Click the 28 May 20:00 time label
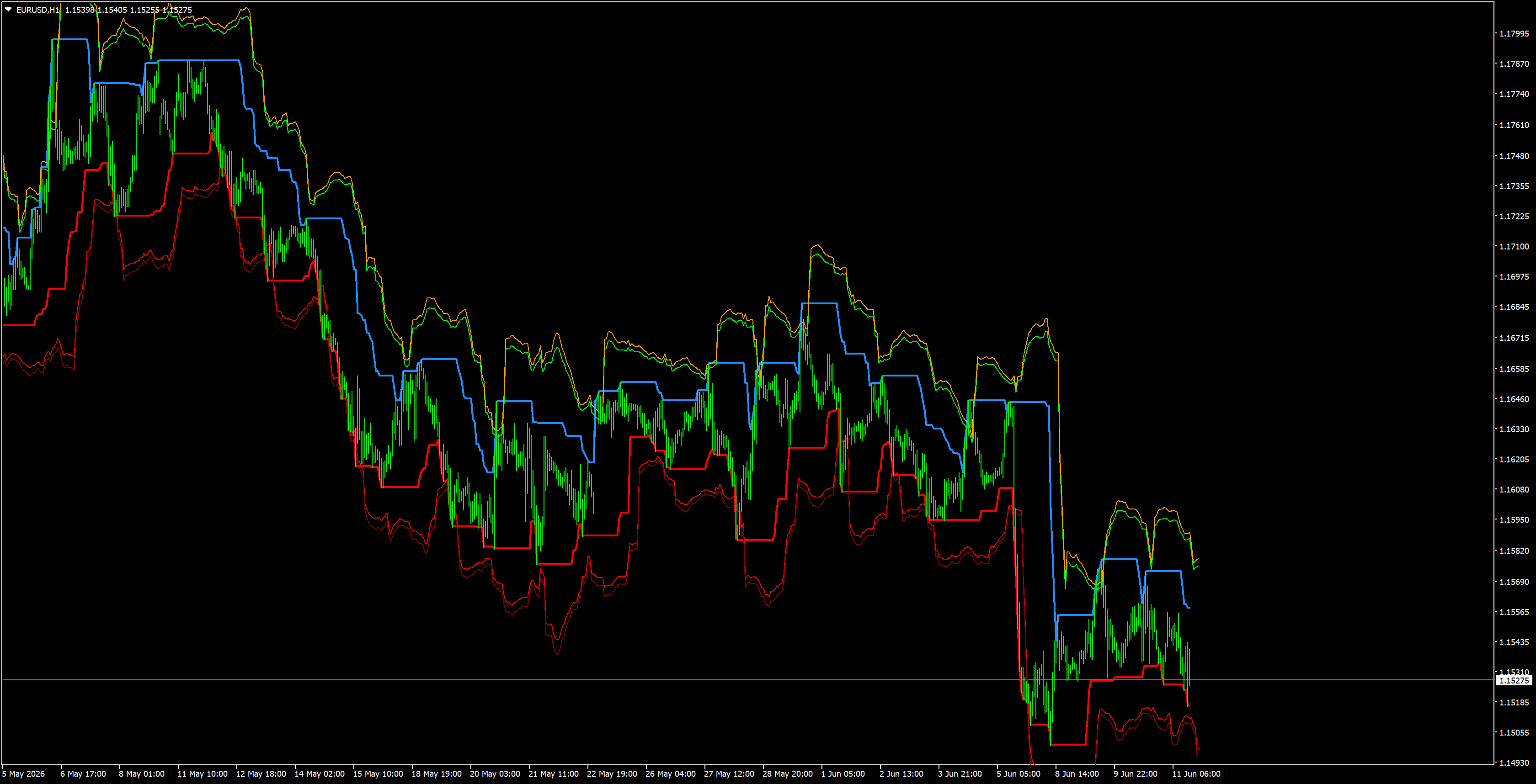The image size is (1536, 784). pyautogui.click(x=787, y=774)
